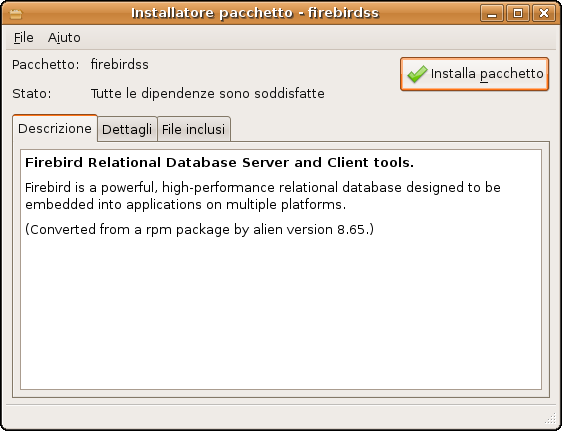This screenshot has height=431, width=562.
Task: Click the heading 'Firebird Relational Database Server and Client tools.'
Action: 220,163
